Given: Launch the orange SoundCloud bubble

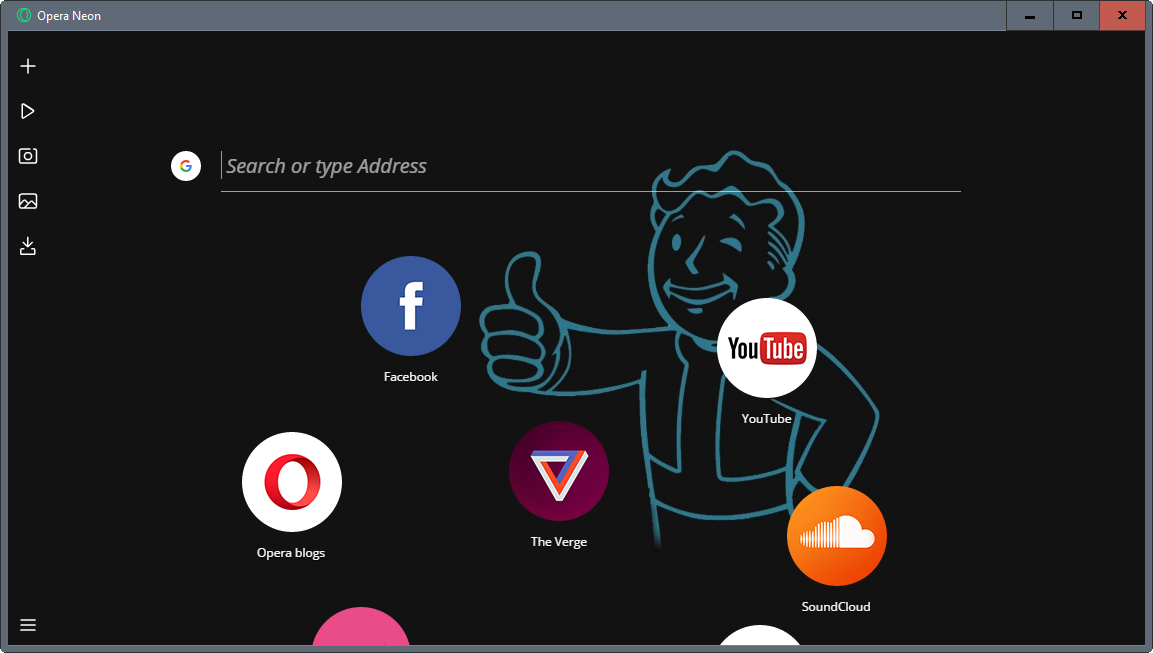Looking at the screenshot, I should pyautogui.click(x=837, y=536).
